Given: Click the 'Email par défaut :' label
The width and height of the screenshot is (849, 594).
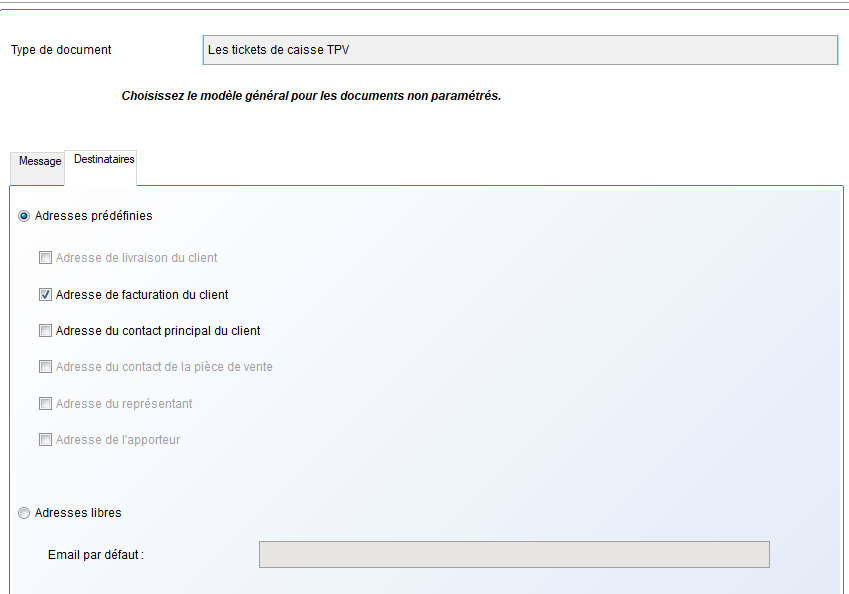Looking at the screenshot, I should point(96,555).
